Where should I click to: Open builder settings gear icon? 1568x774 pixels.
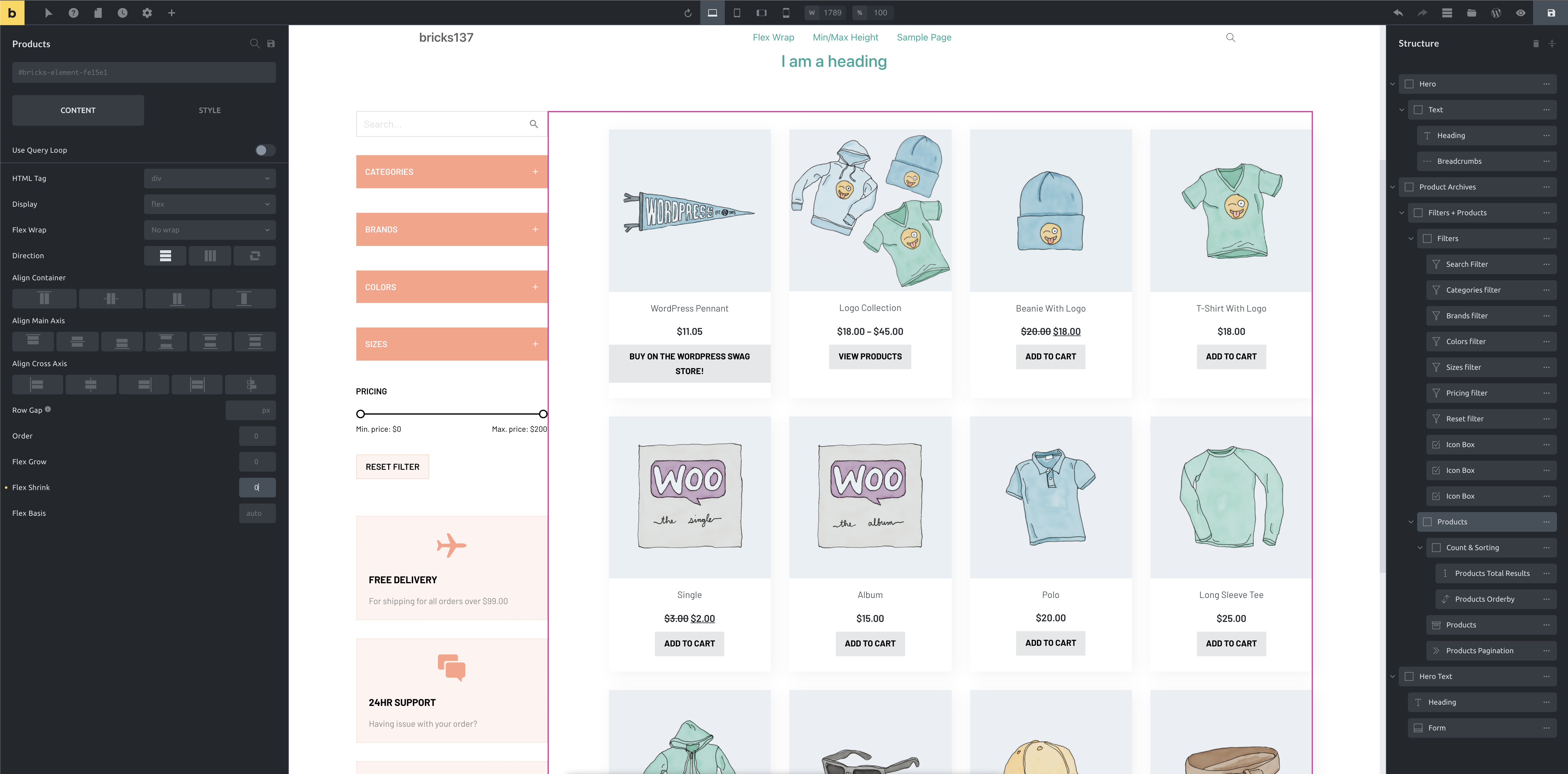[147, 13]
